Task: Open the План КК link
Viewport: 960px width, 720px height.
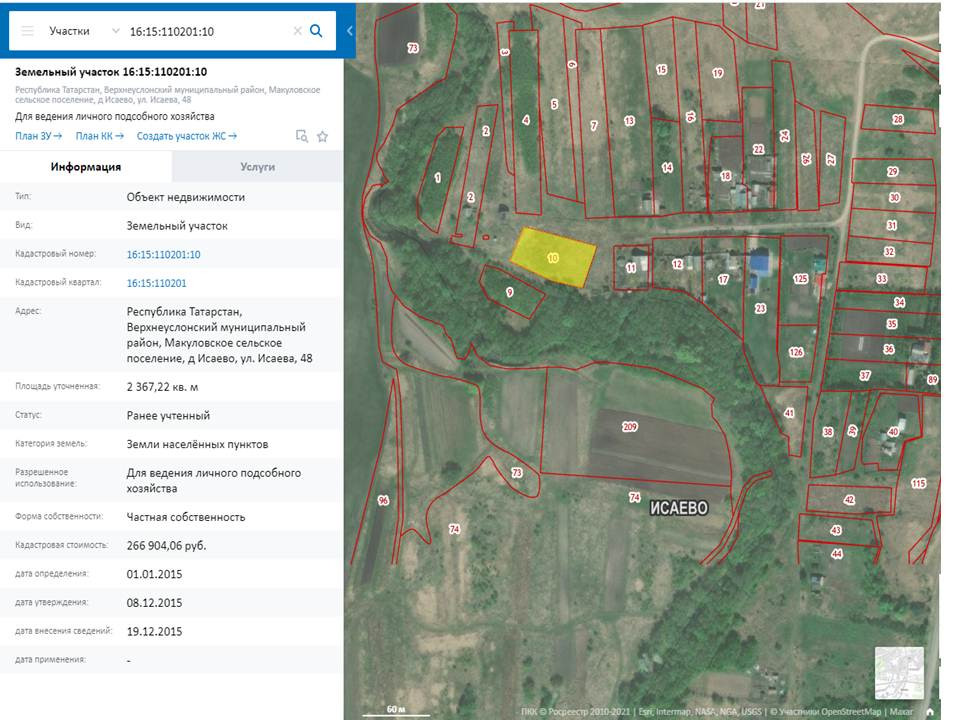Action: pos(99,136)
